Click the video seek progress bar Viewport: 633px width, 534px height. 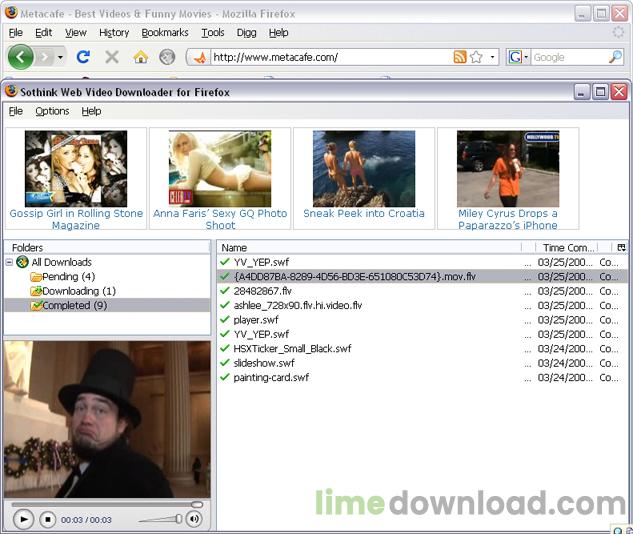coord(107,505)
